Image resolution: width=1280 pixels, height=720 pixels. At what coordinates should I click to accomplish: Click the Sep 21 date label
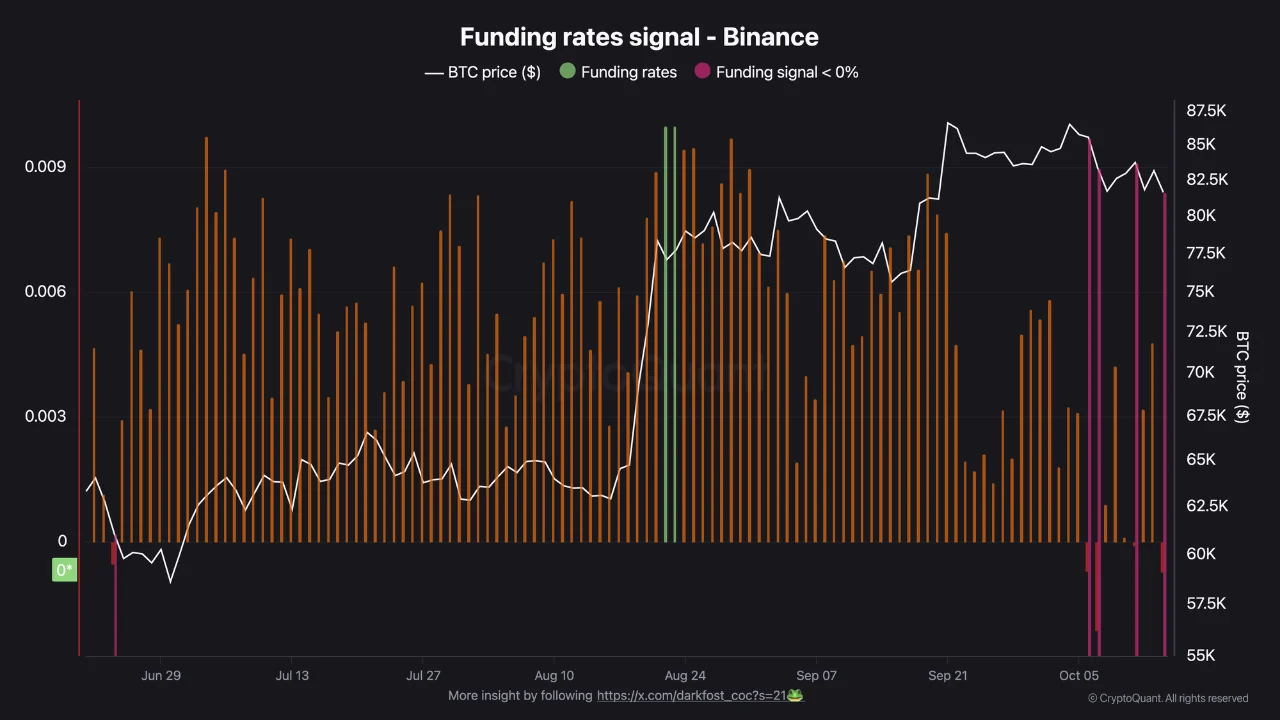point(947,676)
